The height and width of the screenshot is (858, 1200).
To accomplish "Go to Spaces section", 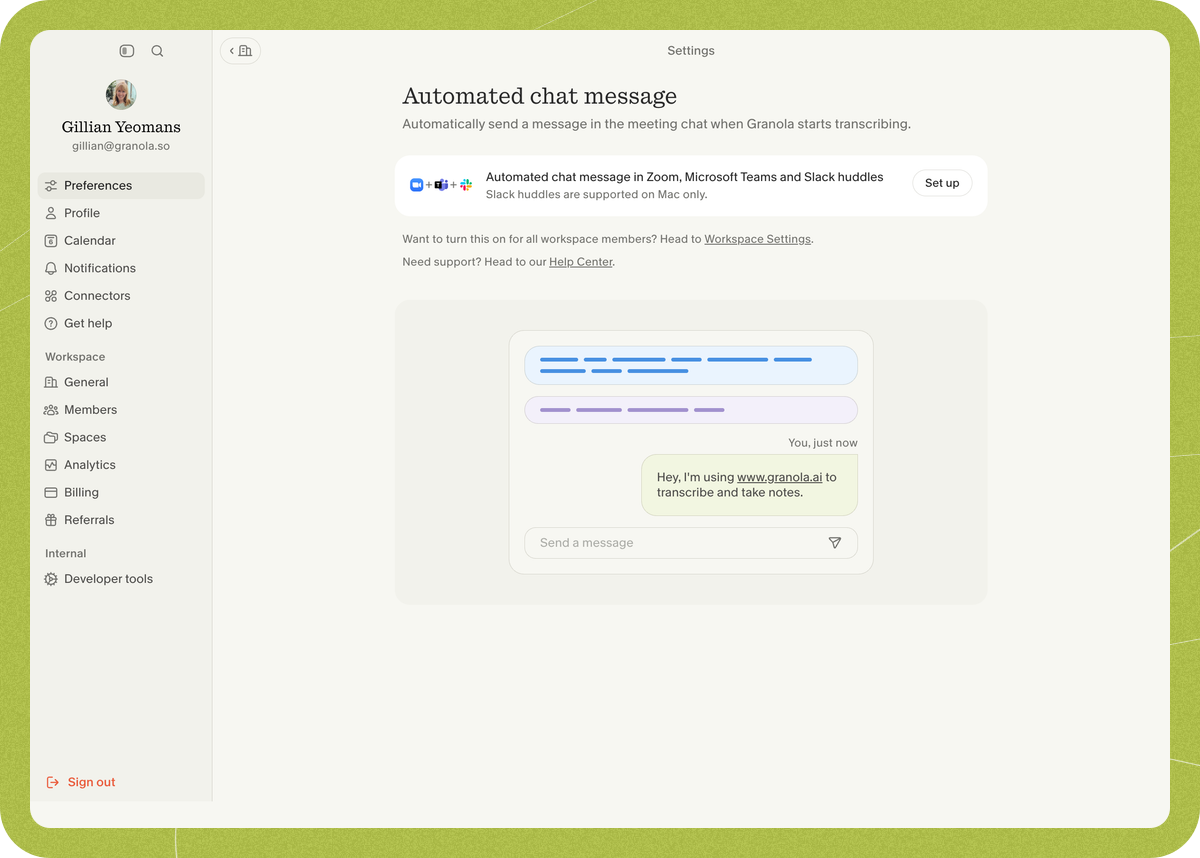I will tap(121, 438).
